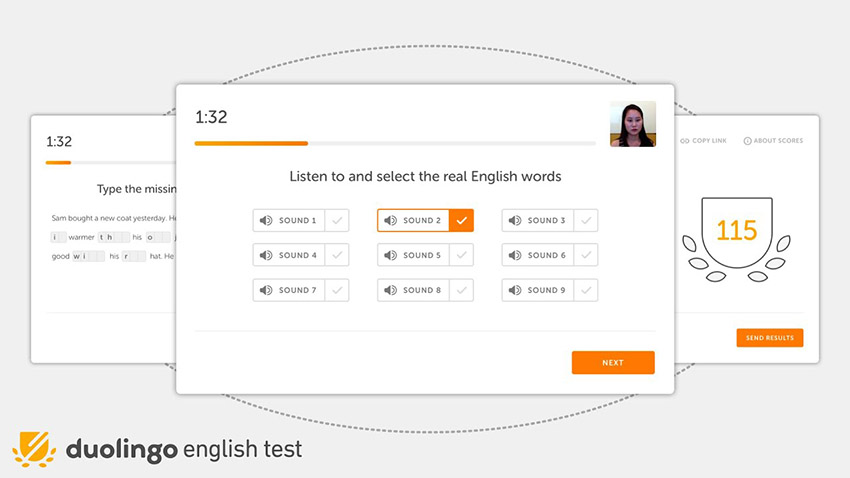Screen dimensions: 850x478
Task: Check Sound 1 as a real word
Action: pyautogui.click(x=337, y=221)
